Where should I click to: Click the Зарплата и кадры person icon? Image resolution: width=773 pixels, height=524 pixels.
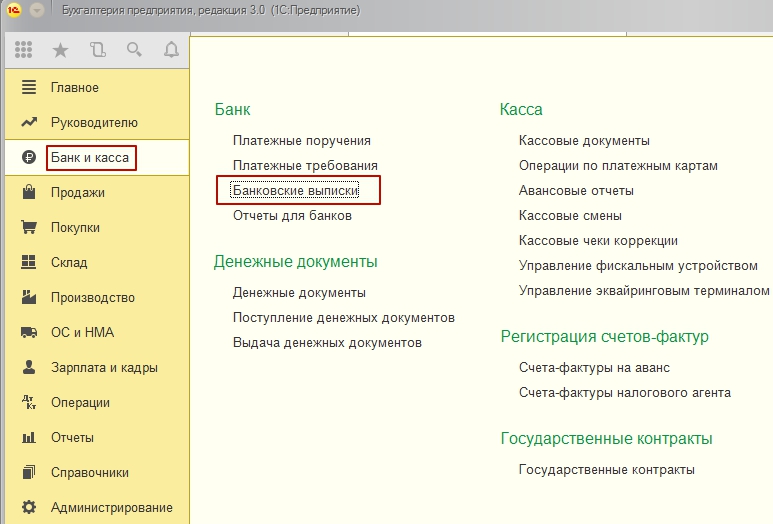point(29,367)
